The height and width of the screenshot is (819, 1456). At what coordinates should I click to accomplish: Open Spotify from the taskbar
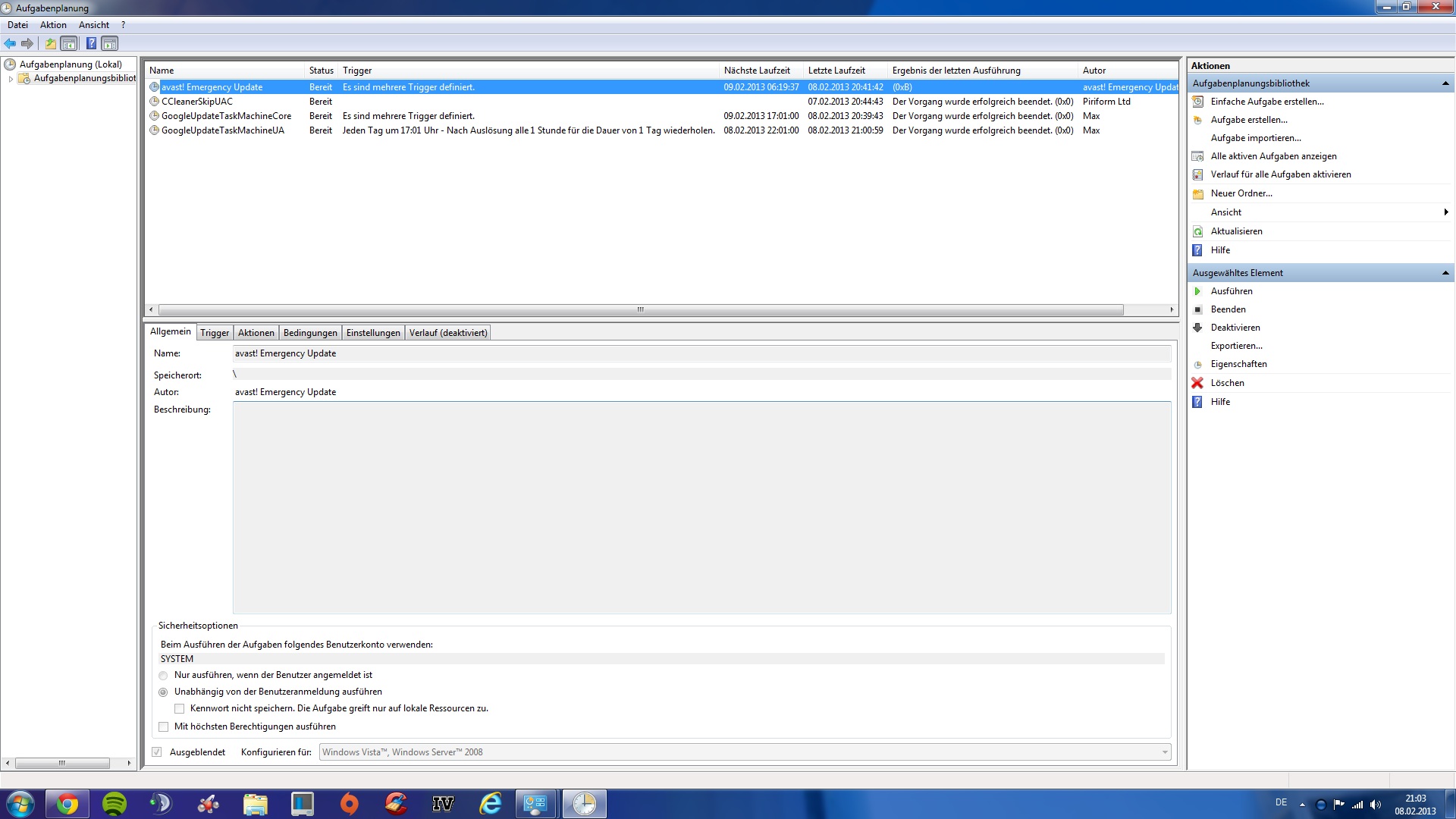click(x=115, y=804)
